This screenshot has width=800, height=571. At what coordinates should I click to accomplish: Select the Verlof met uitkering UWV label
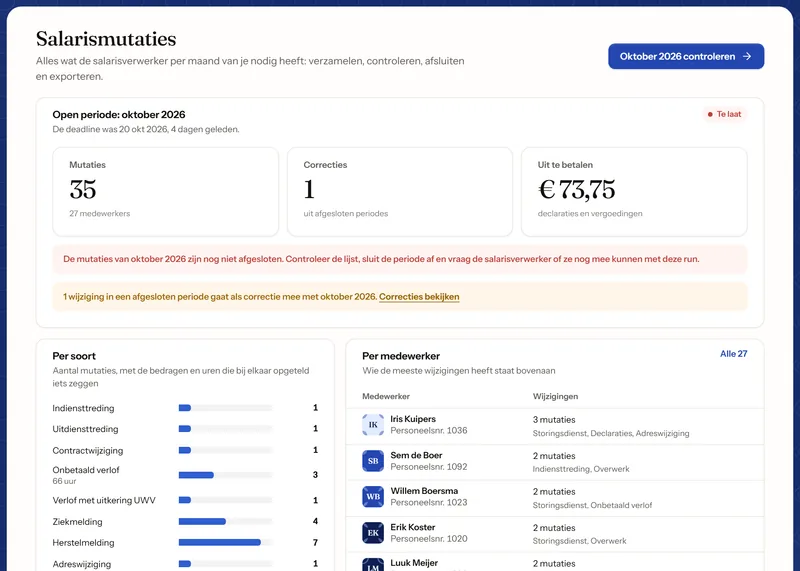tap(104, 501)
